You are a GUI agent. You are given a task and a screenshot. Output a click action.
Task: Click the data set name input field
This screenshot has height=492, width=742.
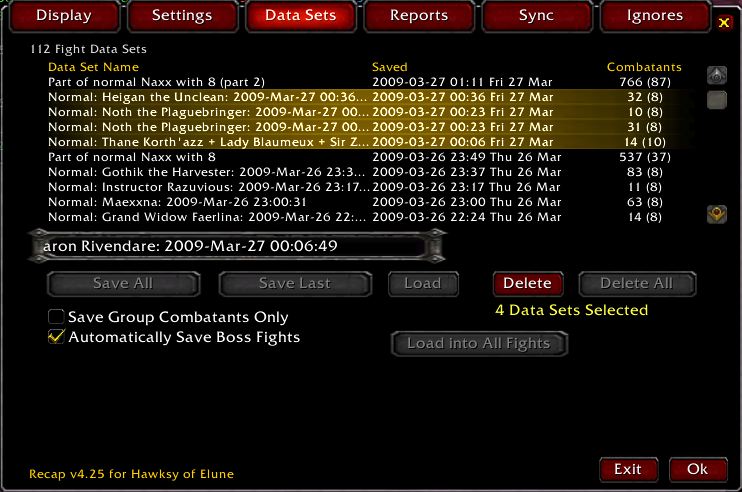click(x=237, y=246)
